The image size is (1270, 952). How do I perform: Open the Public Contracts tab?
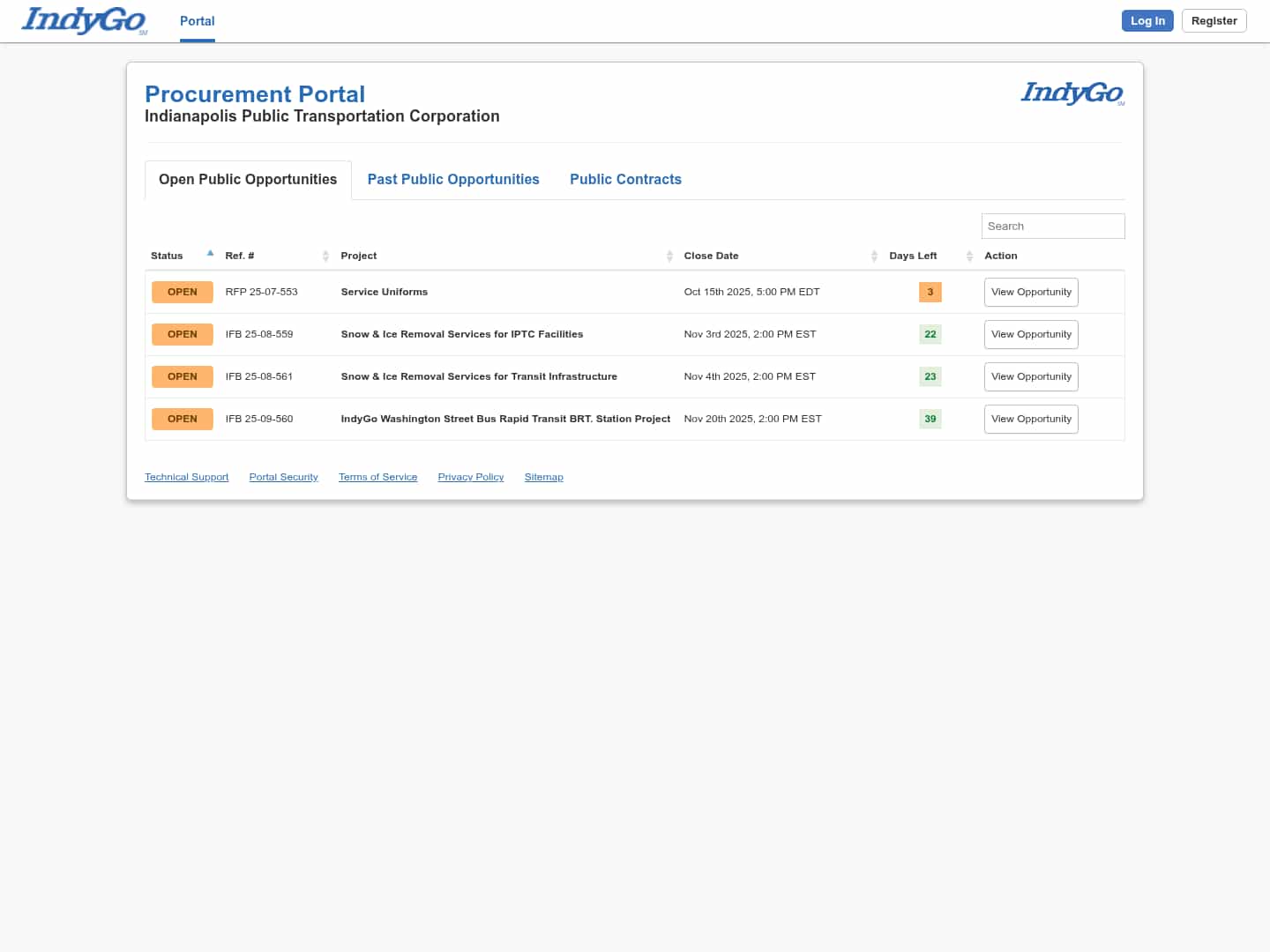coord(625,180)
